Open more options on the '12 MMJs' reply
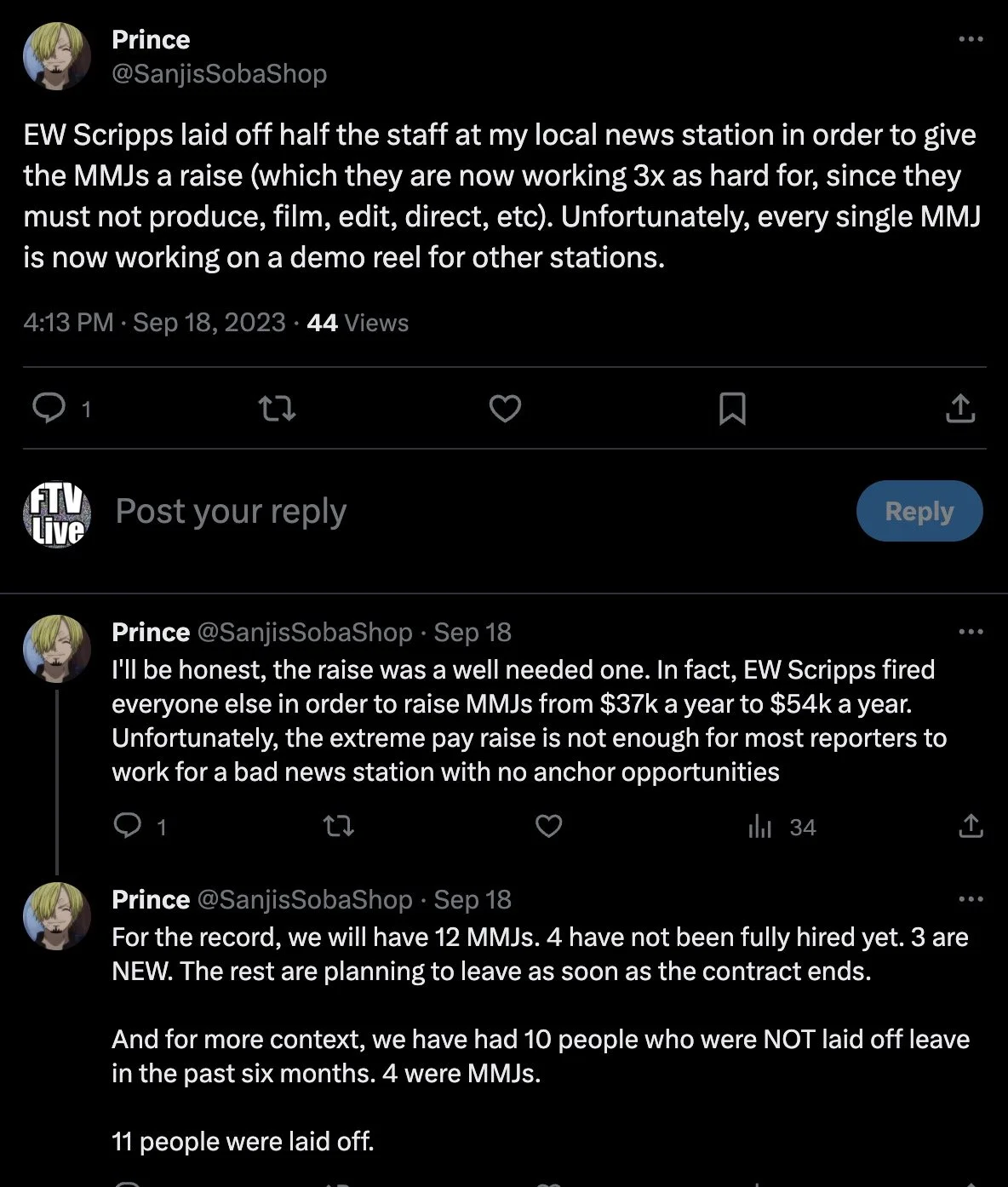 [x=971, y=899]
